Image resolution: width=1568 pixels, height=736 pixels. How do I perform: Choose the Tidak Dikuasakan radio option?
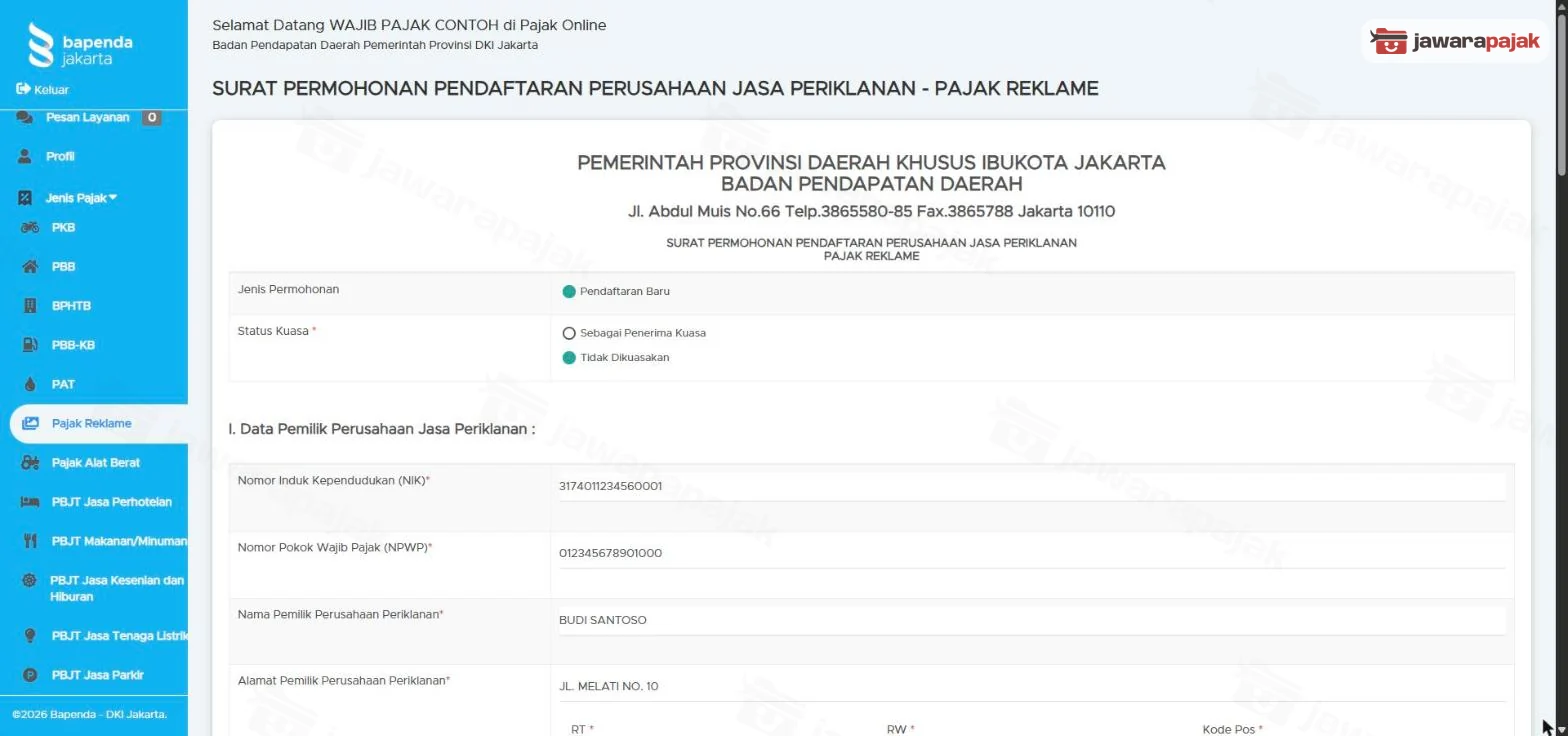point(569,358)
